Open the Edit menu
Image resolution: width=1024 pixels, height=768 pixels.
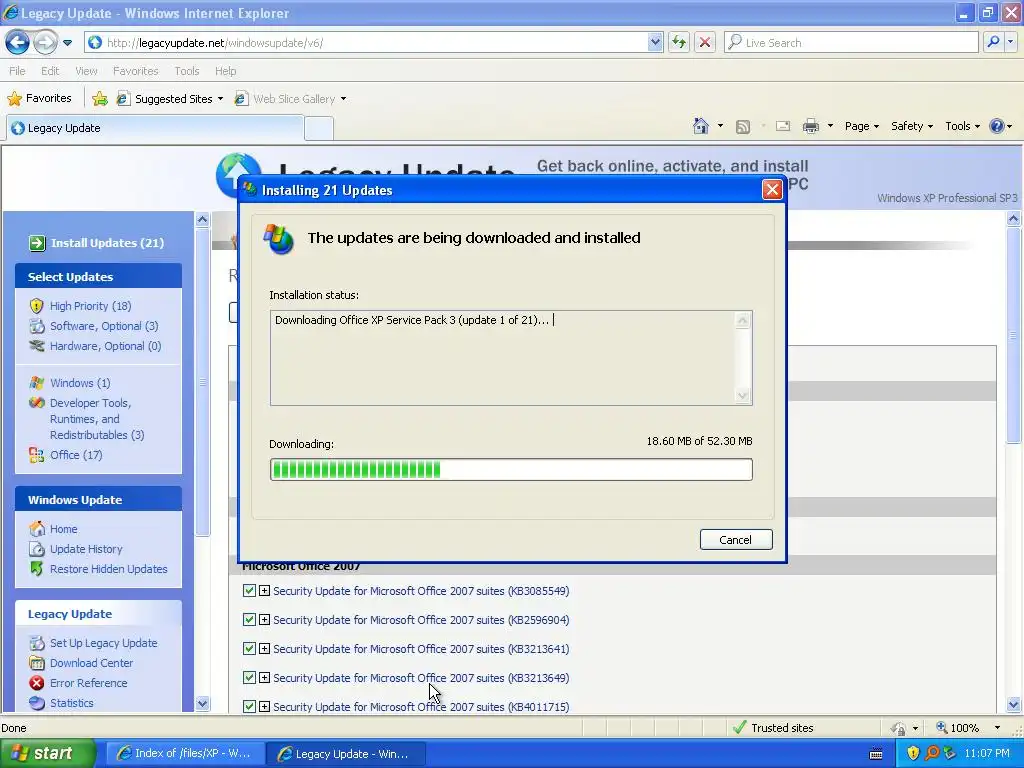point(50,71)
